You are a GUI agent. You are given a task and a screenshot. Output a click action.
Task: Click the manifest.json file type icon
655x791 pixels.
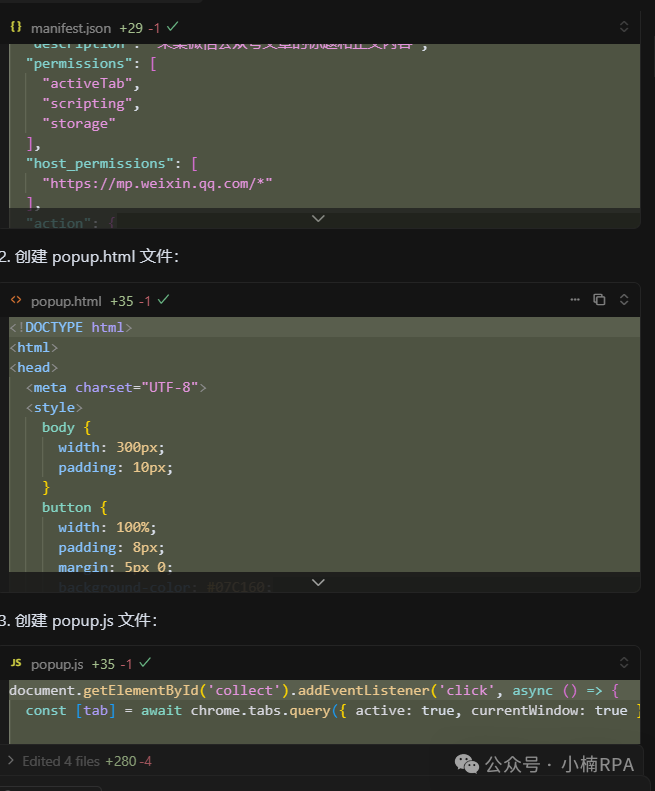click(16, 27)
